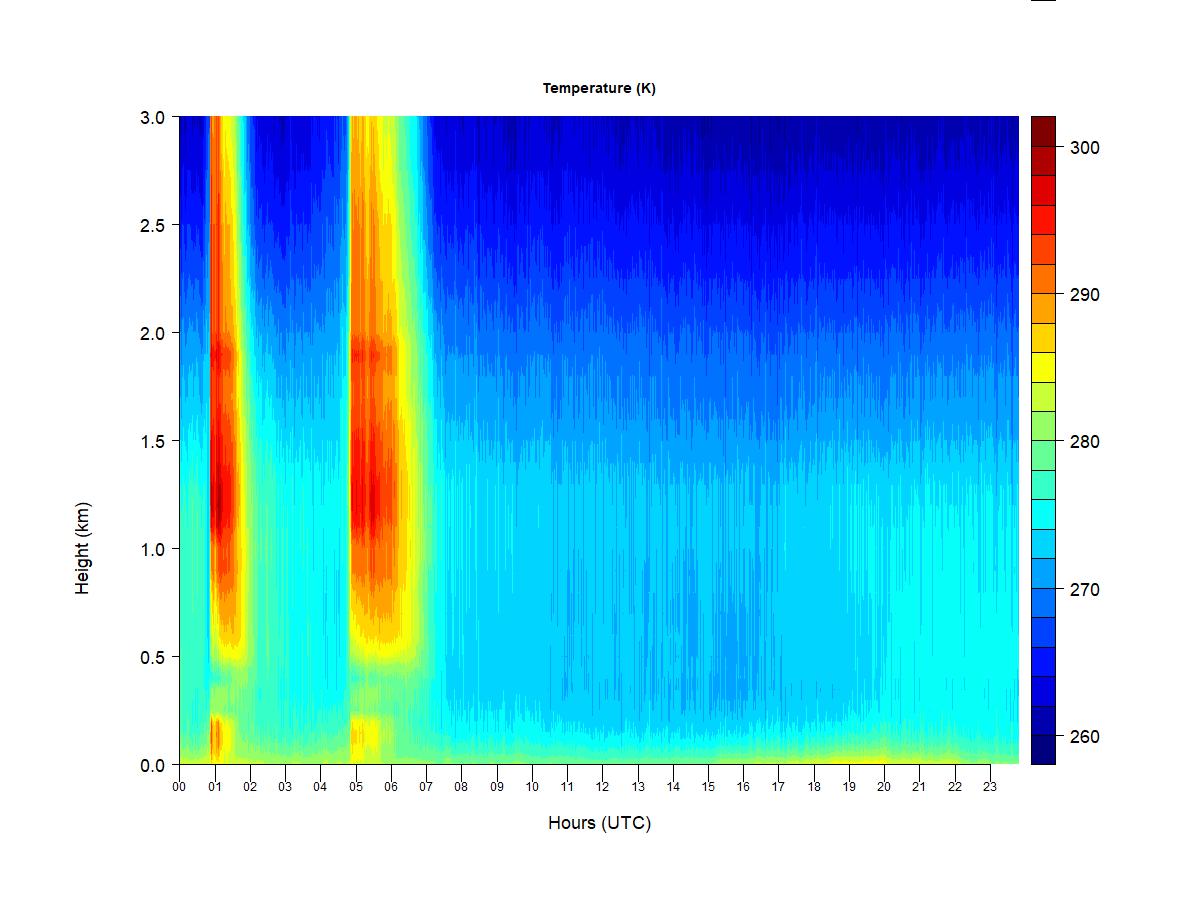Image resolution: width=1200 pixels, height=900 pixels.
Task: Click hour tick 00 on the x-axis
Action: [179, 787]
